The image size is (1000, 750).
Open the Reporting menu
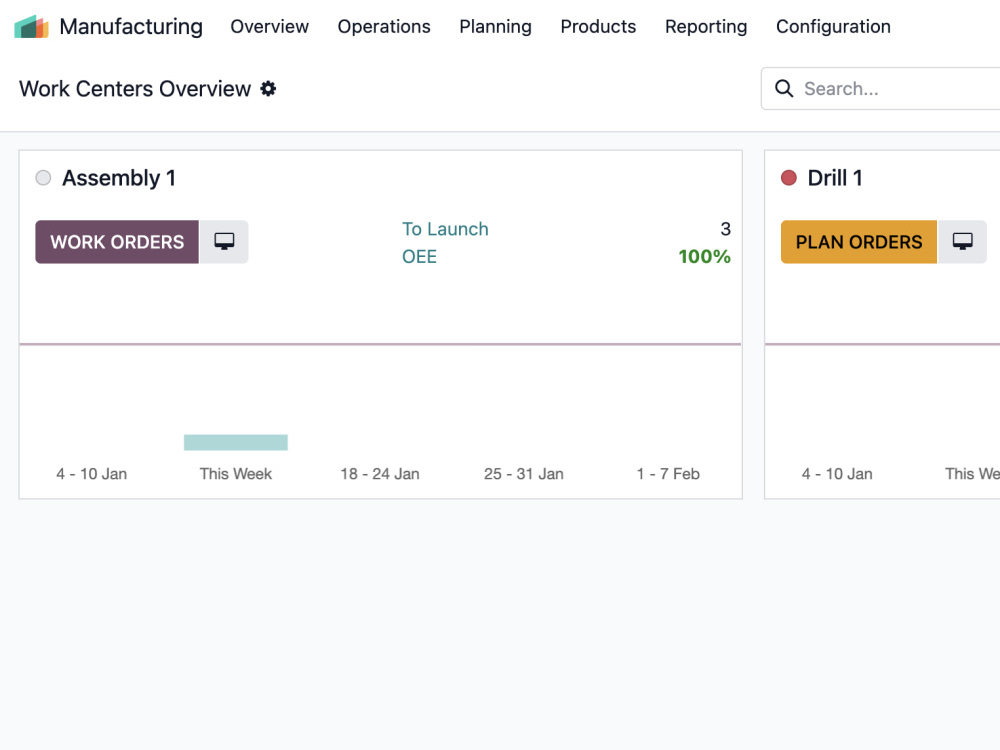click(706, 27)
